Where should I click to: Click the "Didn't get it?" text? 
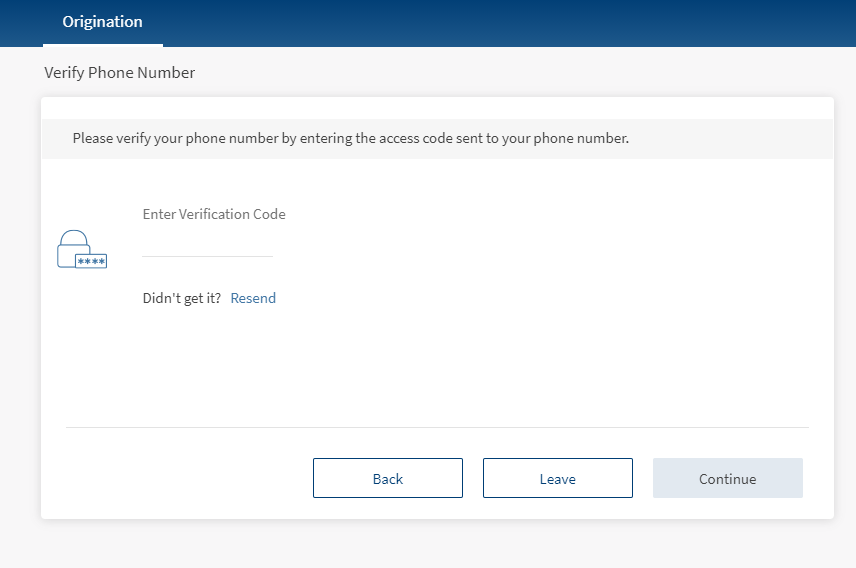coord(182,298)
